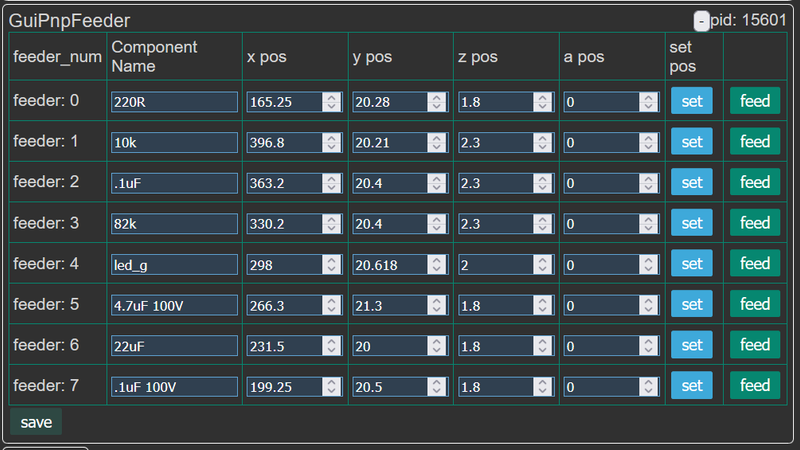Change z pos stepper for feeder 4
The image size is (800, 450).
coord(542,264)
